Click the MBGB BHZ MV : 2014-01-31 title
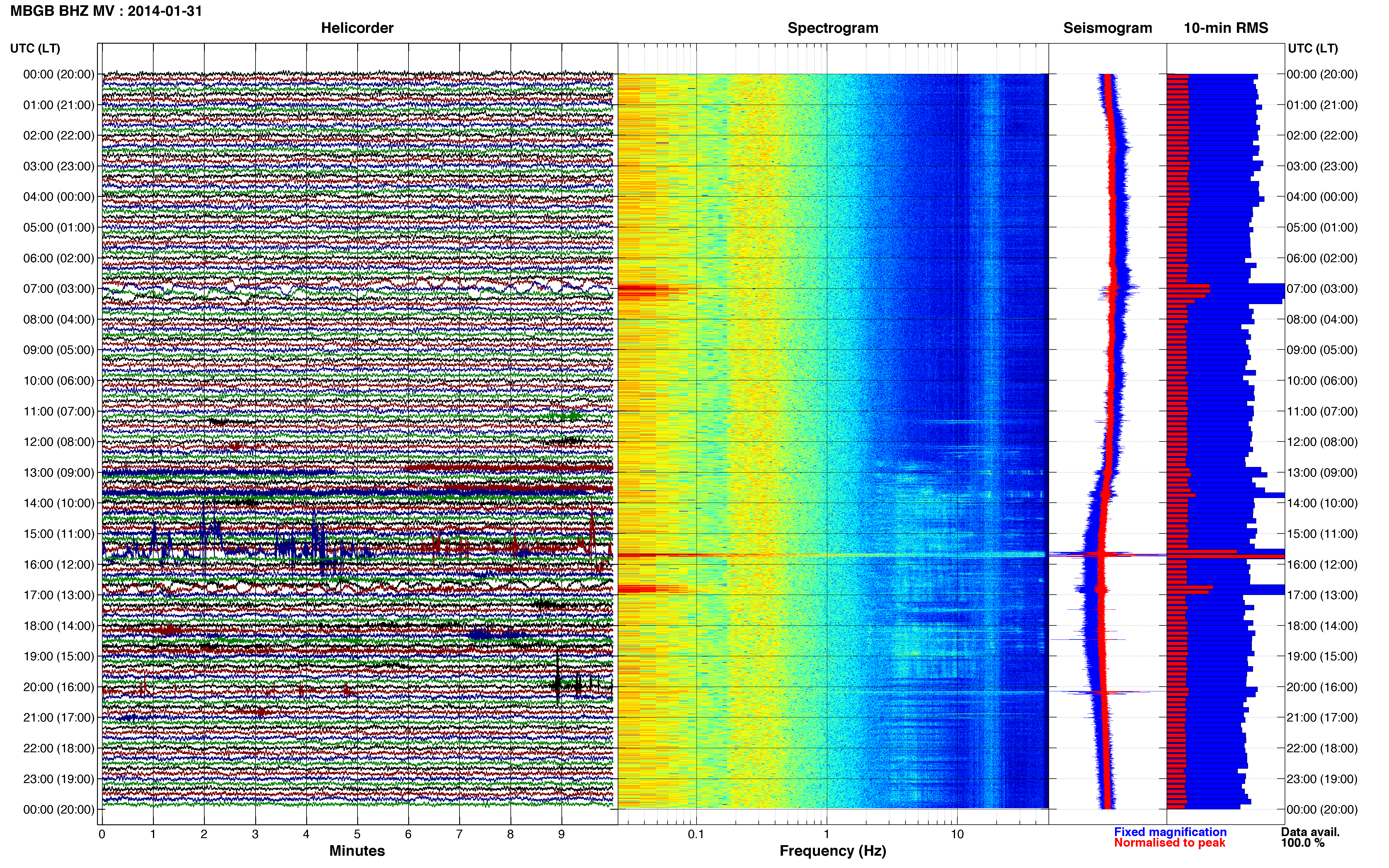 [107, 11]
